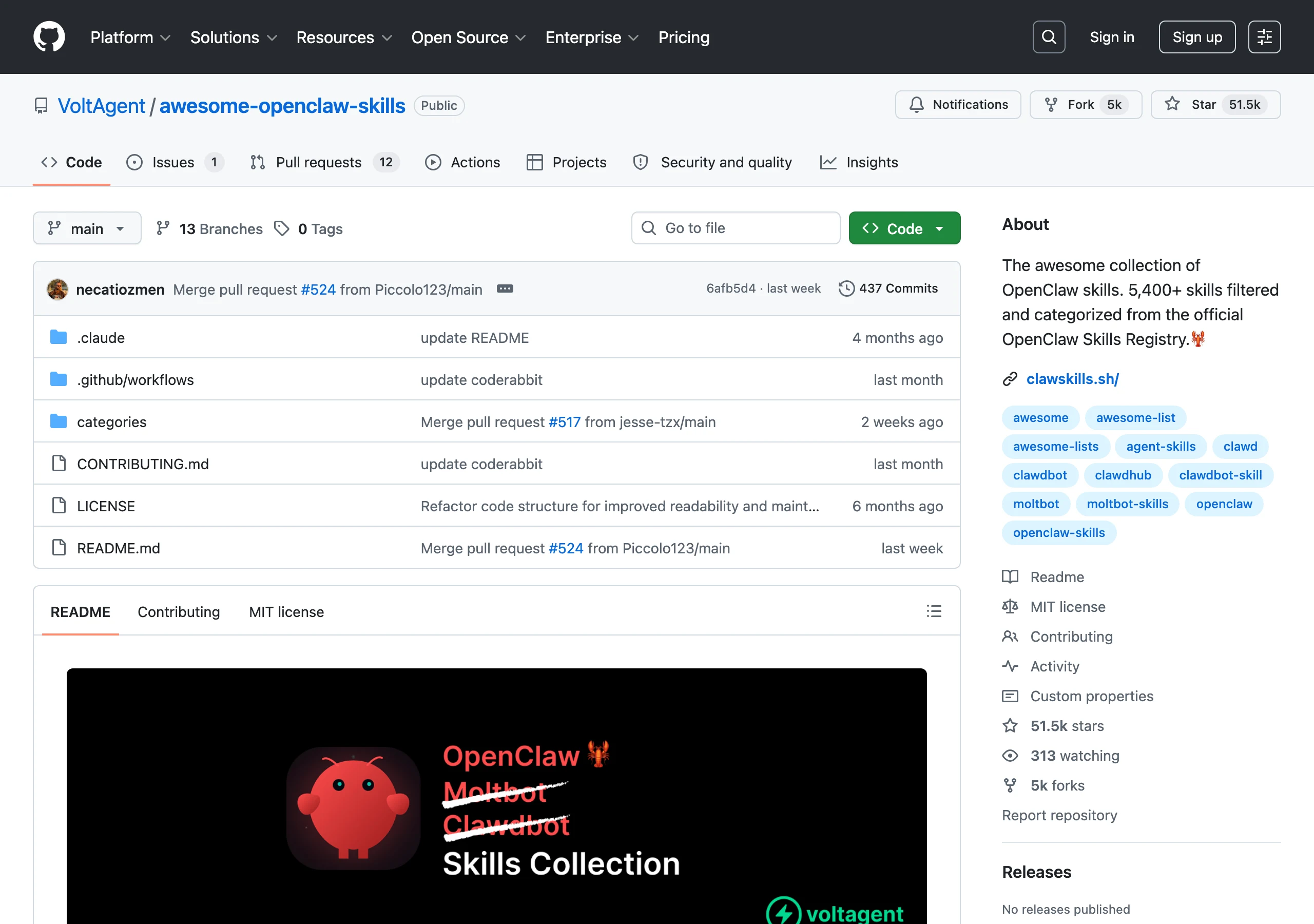Expand commit message ellipsis button
Viewport: 1314px width, 924px height.
[x=505, y=289]
